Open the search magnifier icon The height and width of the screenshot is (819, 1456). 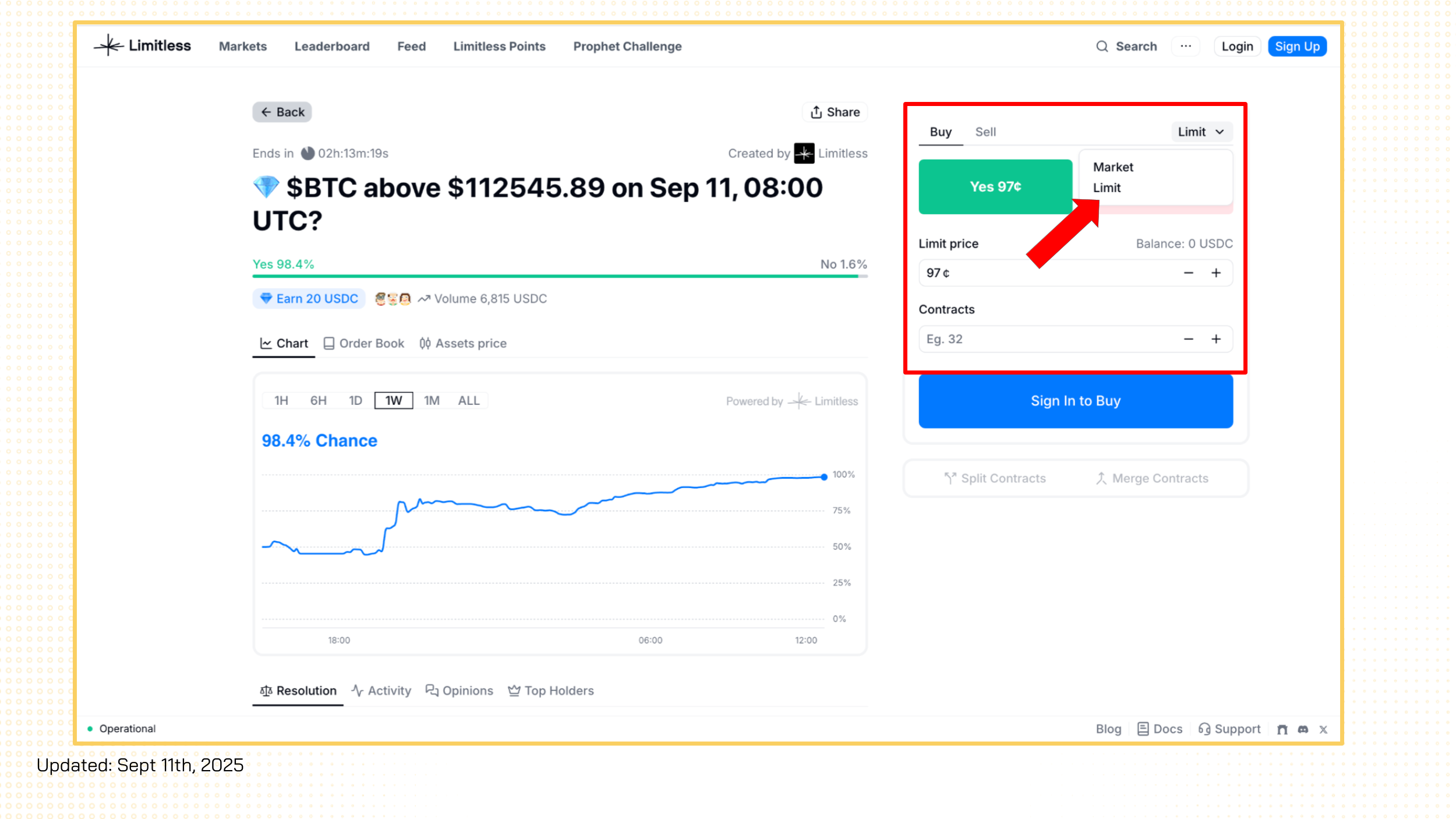pos(1102,46)
